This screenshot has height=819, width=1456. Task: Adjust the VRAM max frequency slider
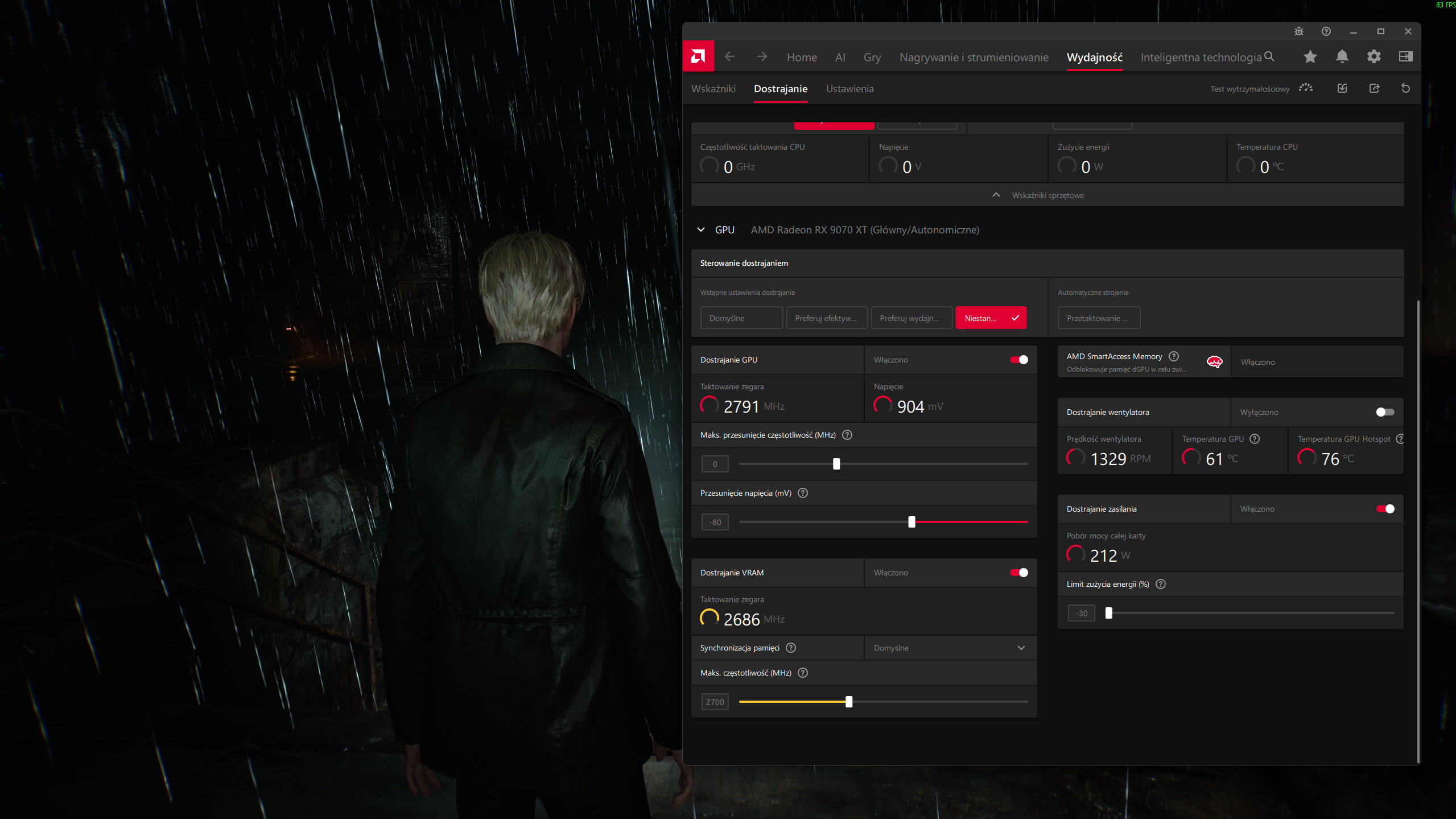[849, 702]
